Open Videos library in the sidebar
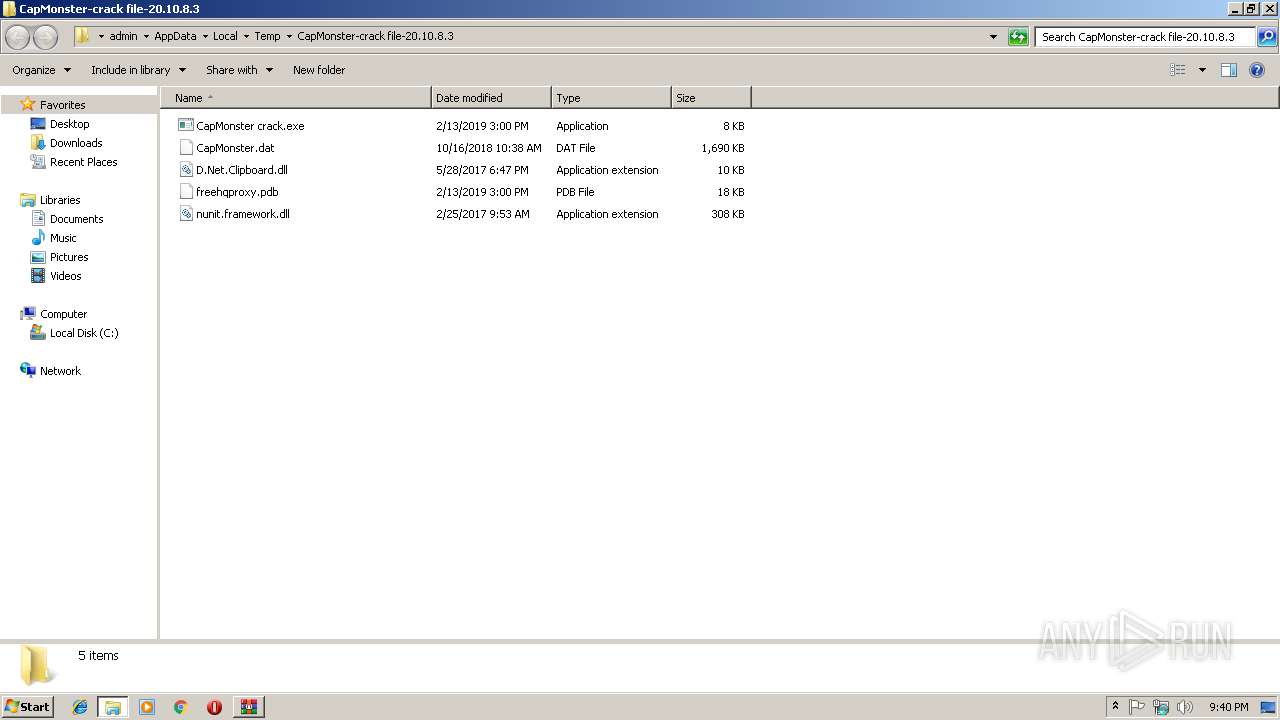 [66, 276]
